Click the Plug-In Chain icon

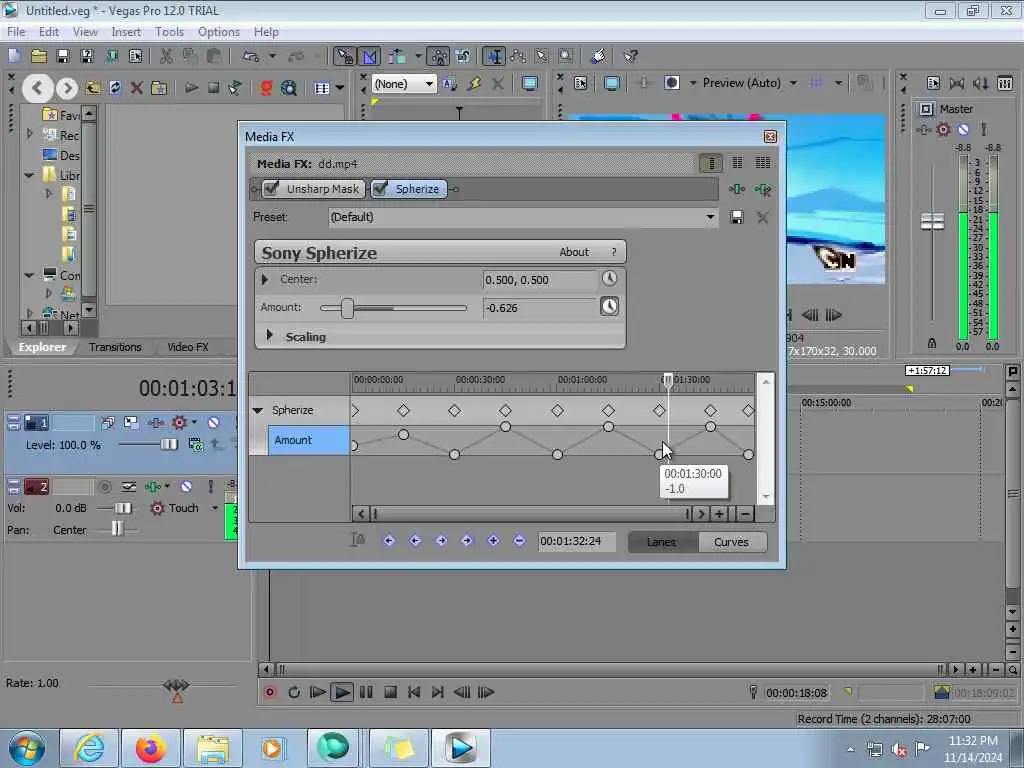tap(737, 189)
